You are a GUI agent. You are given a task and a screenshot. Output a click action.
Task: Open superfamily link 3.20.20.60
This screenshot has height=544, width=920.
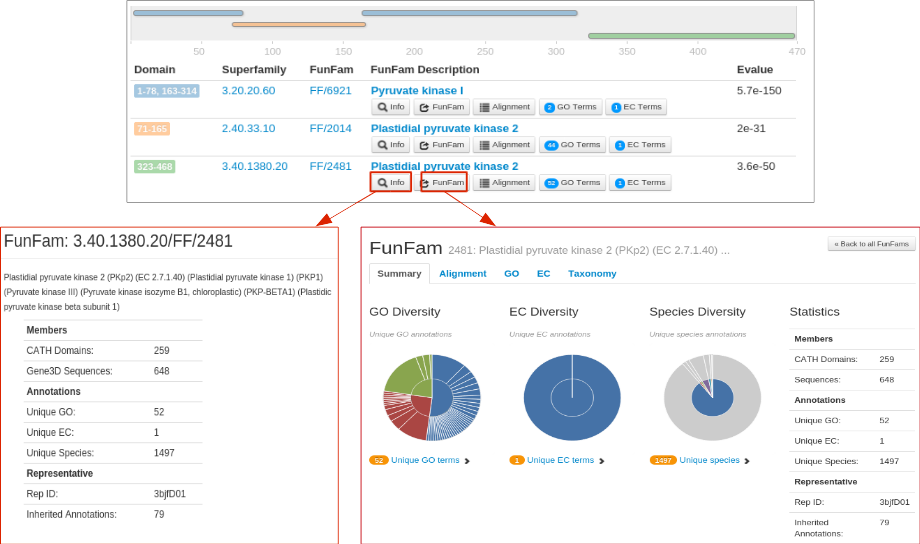pyautogui.click(x=248, y=90)
